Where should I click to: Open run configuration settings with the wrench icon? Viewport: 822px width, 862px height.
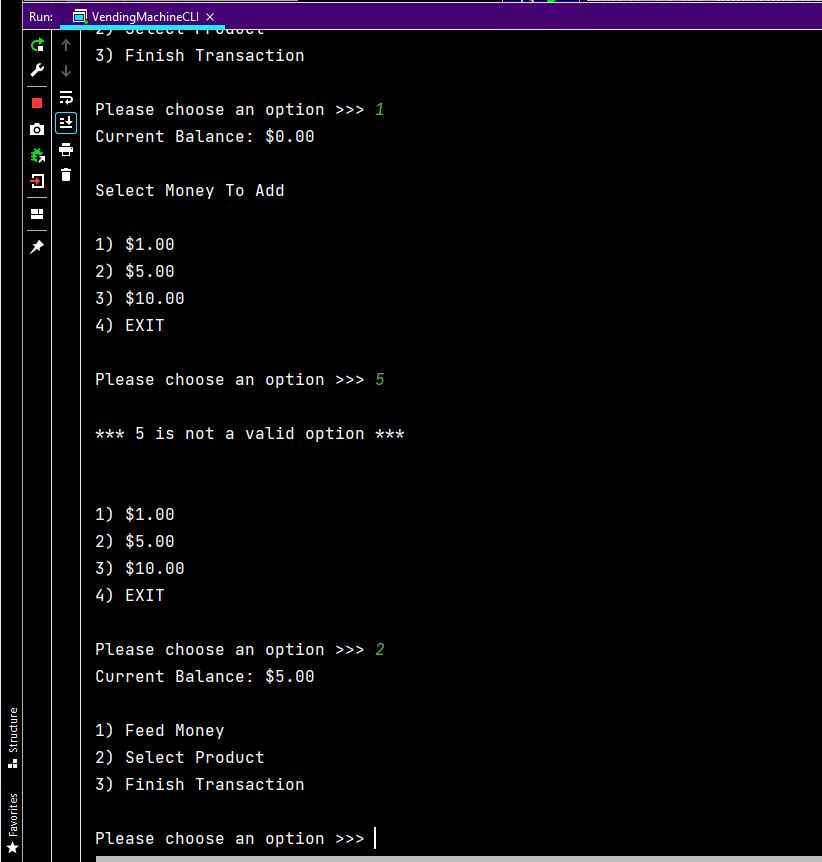(36, 70)
